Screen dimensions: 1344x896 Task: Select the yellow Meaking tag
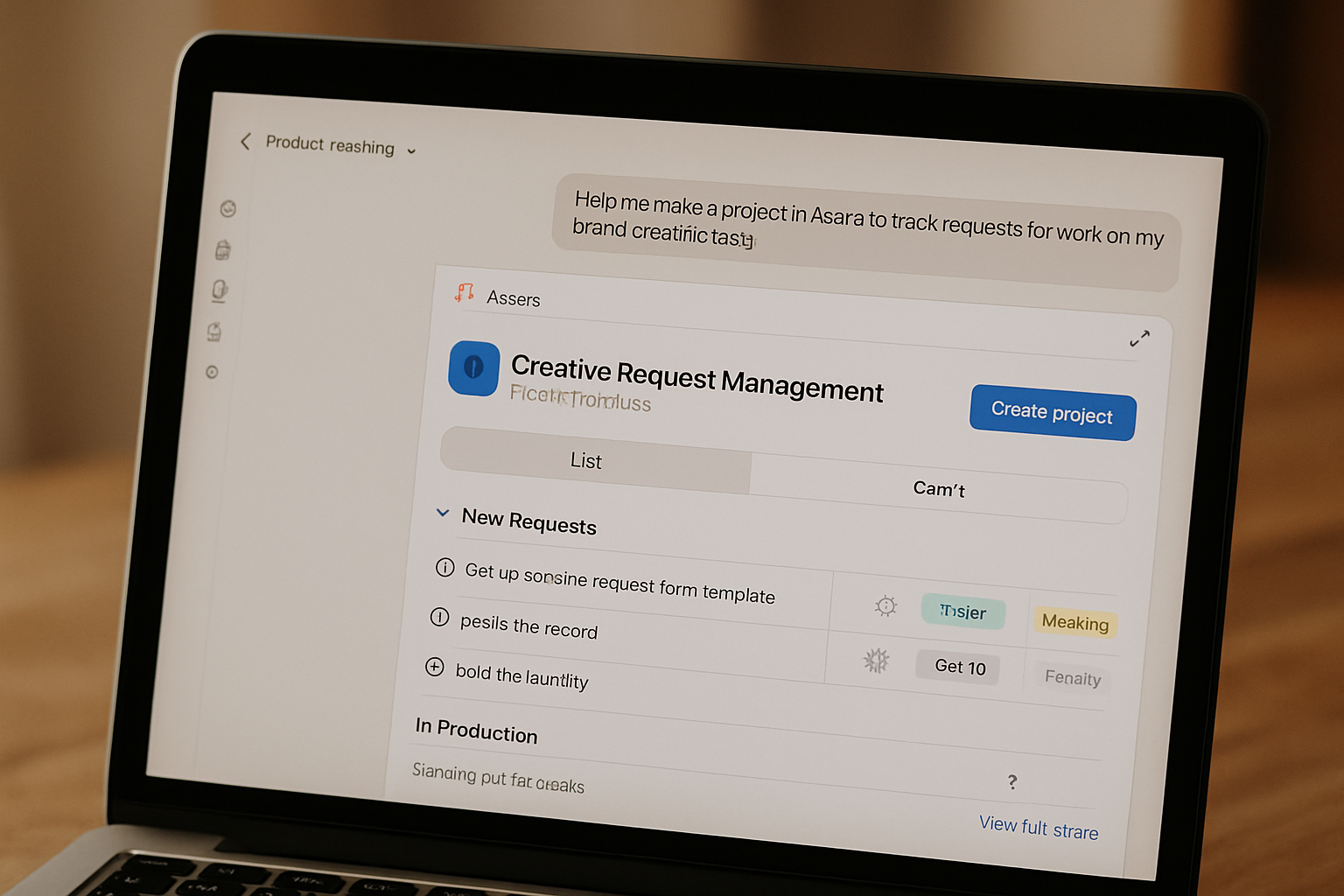[x=1074, y=623]
